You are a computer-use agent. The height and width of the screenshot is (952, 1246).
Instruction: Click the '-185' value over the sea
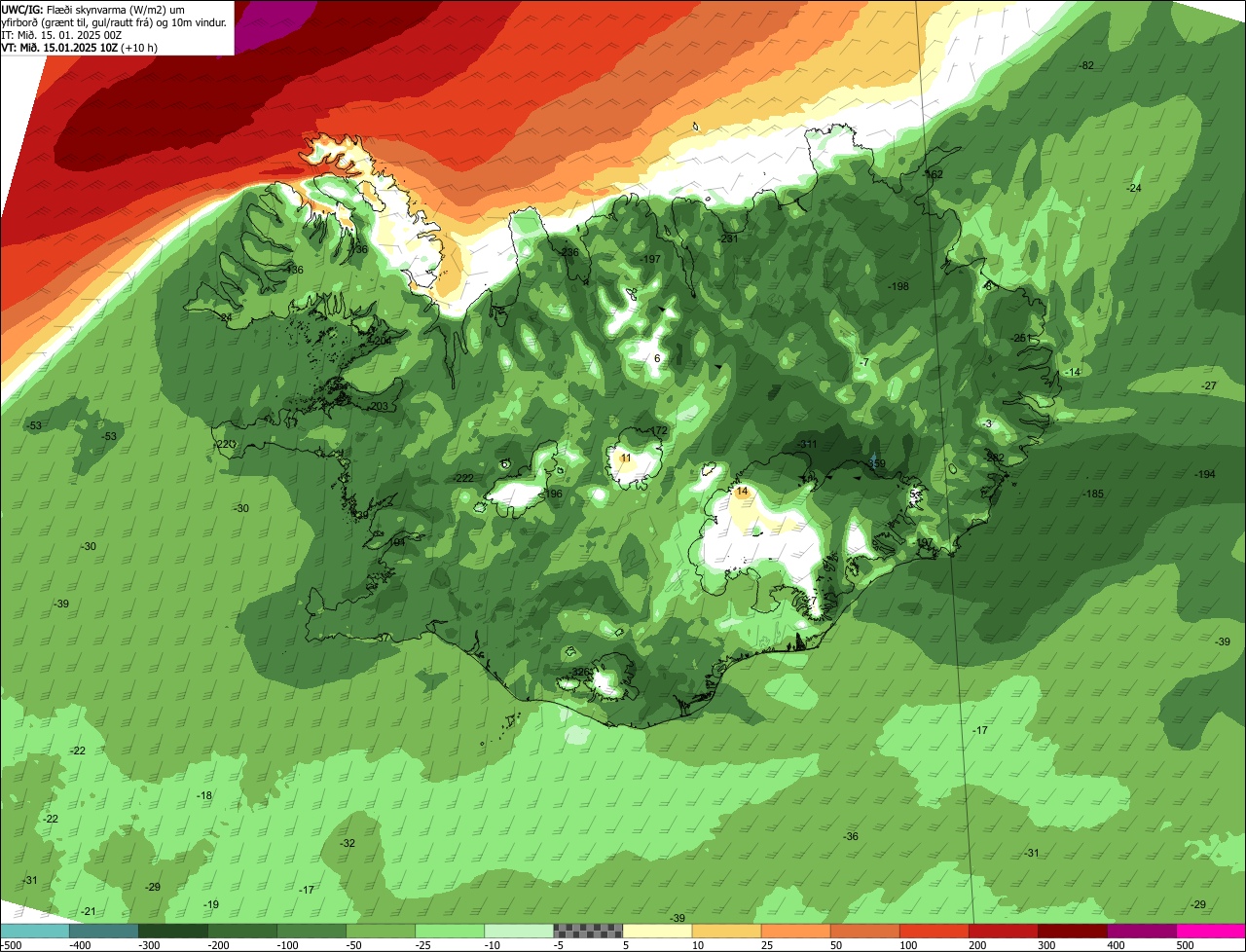point(1093,494)
